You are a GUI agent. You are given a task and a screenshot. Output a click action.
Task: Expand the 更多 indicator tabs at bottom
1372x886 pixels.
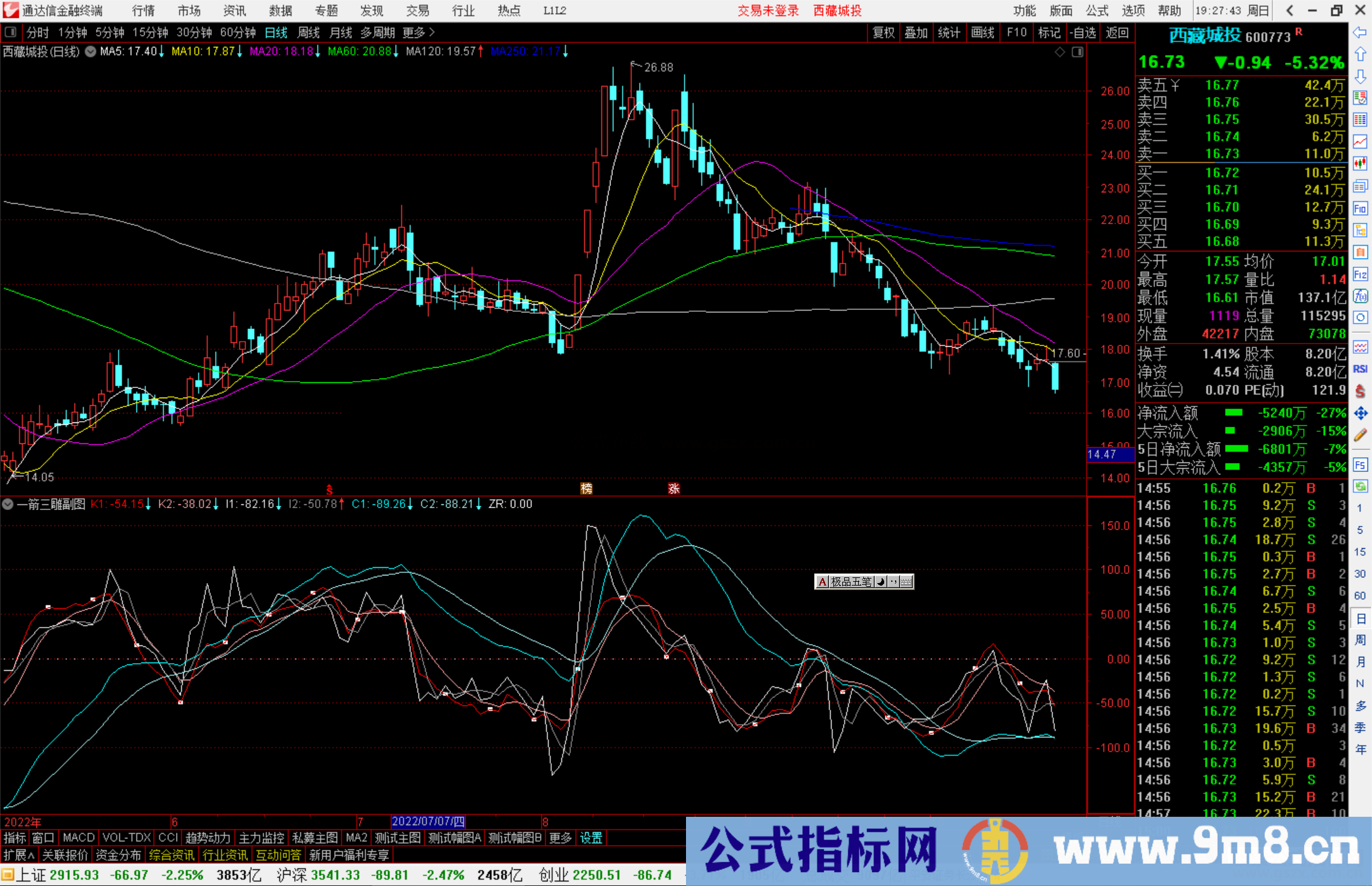coord(560,838)
